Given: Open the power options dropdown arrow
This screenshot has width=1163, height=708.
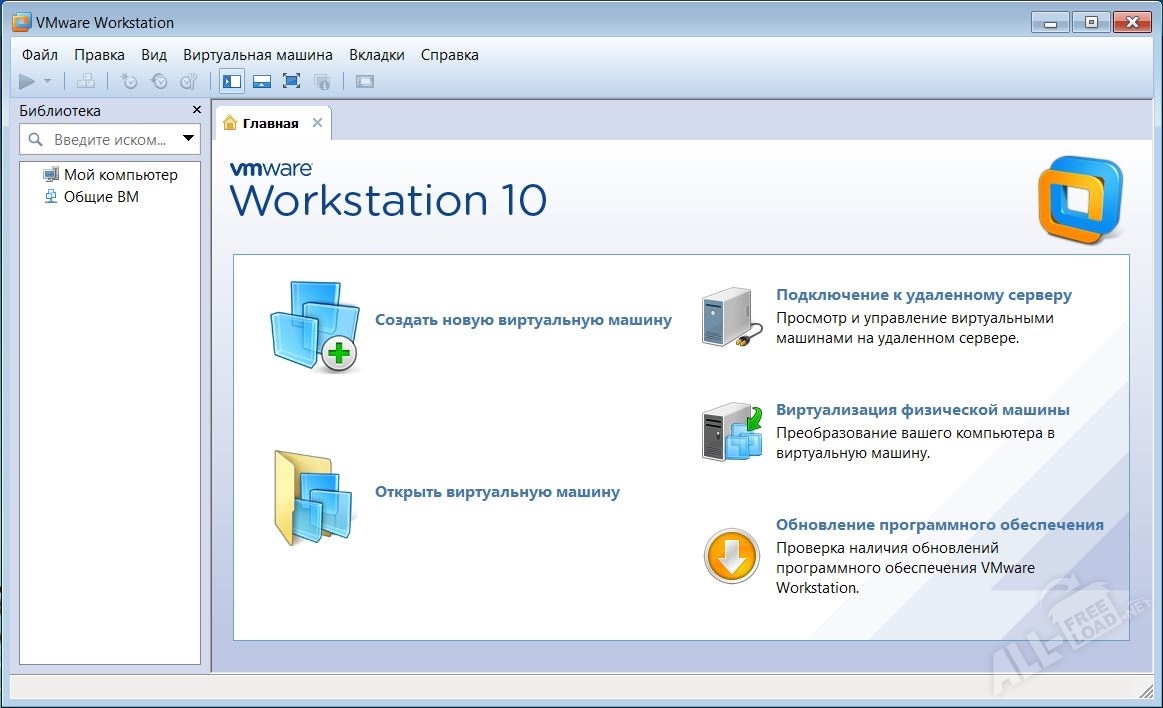Looking at the screenshot, I should (x=47, y=82).
